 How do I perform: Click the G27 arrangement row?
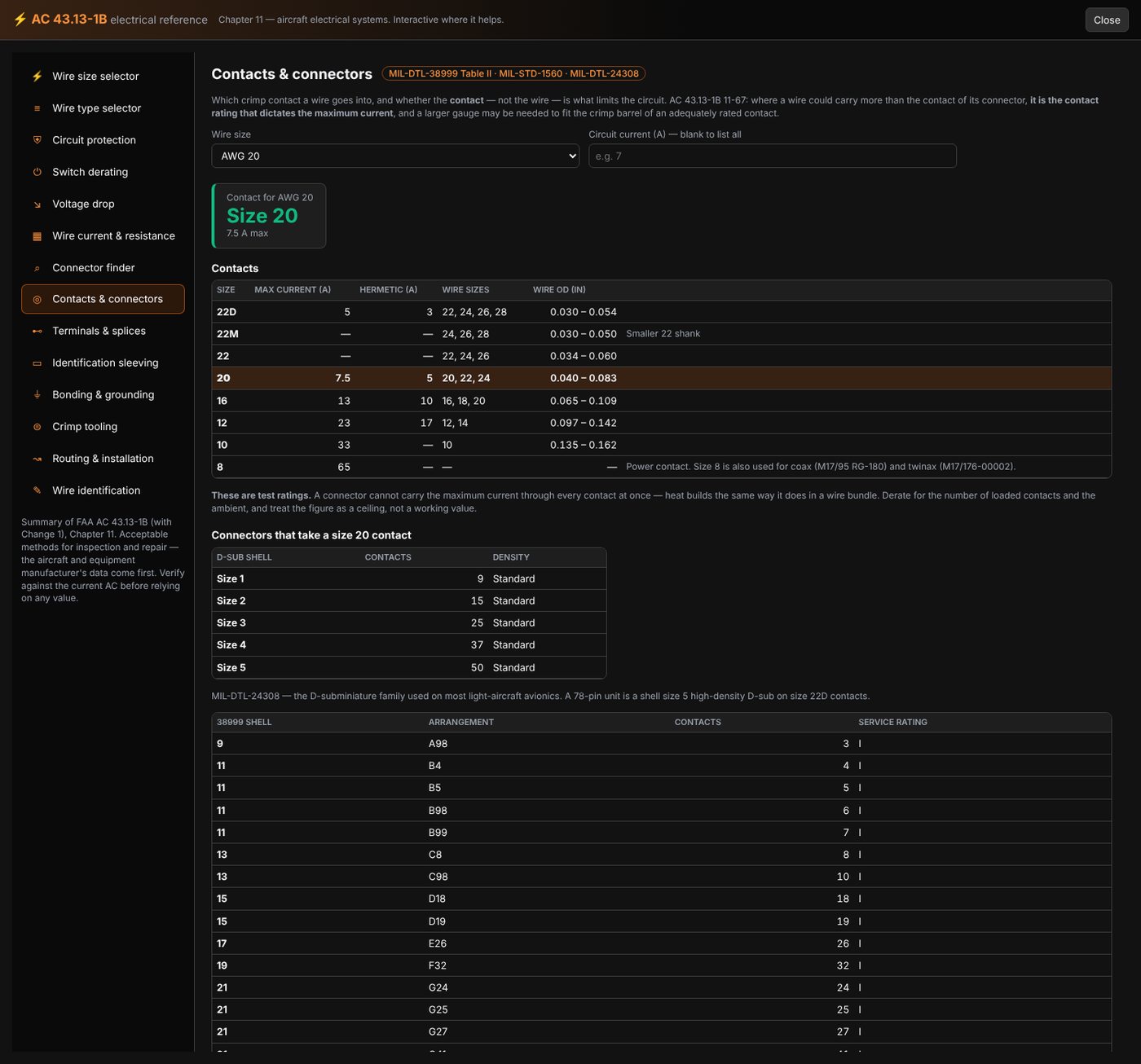[x=661, y=1031]
